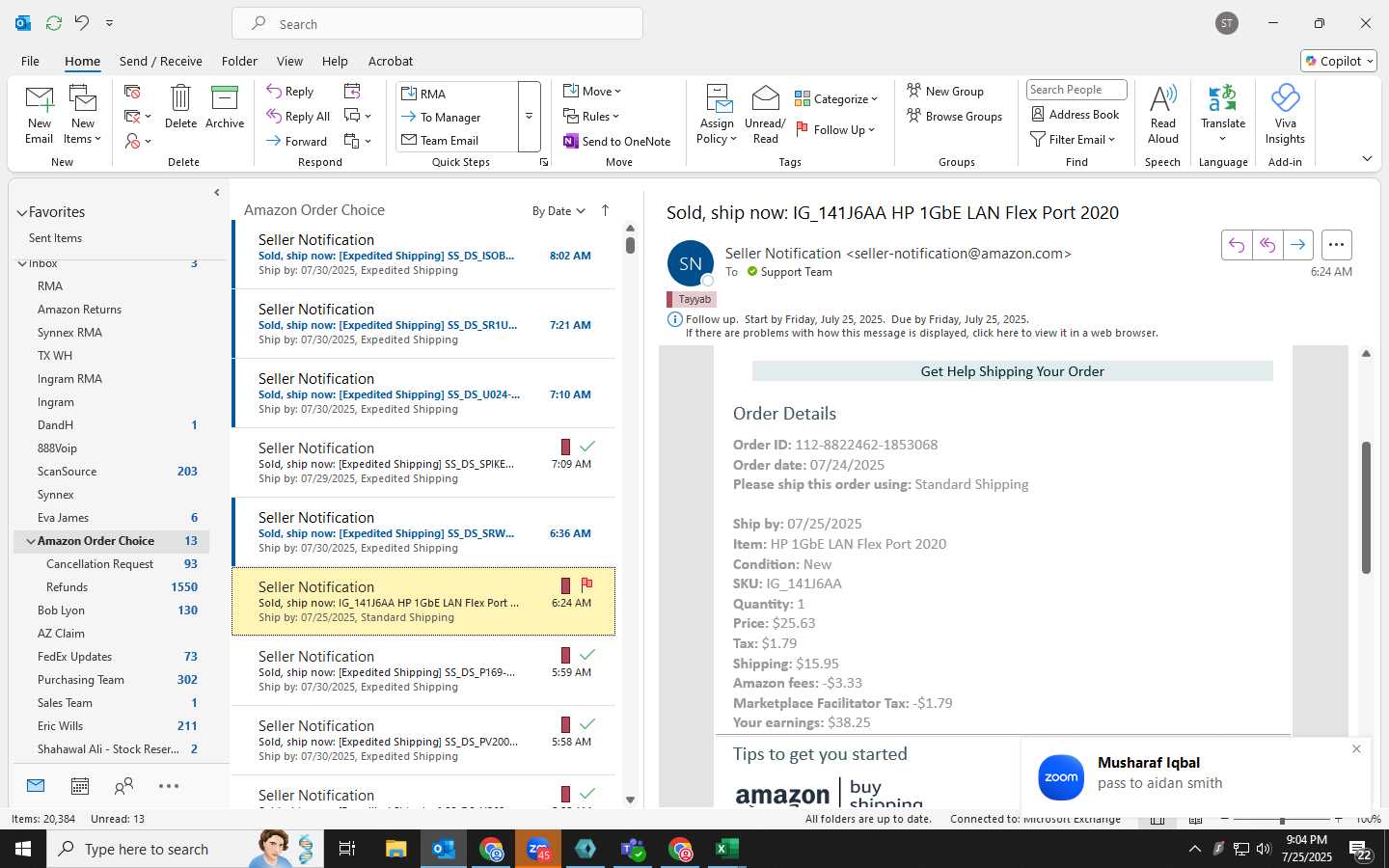Screen dimensions: 1389x868
Task: Close the Zoom notification from Musharaf Iqbal
Action: (x=1356, y=749)
